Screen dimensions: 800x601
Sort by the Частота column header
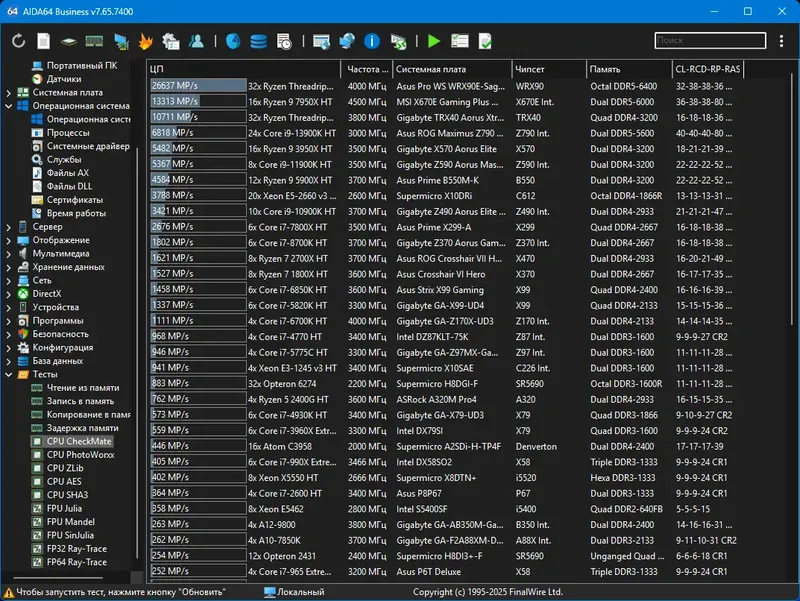(x=367, y=69)
